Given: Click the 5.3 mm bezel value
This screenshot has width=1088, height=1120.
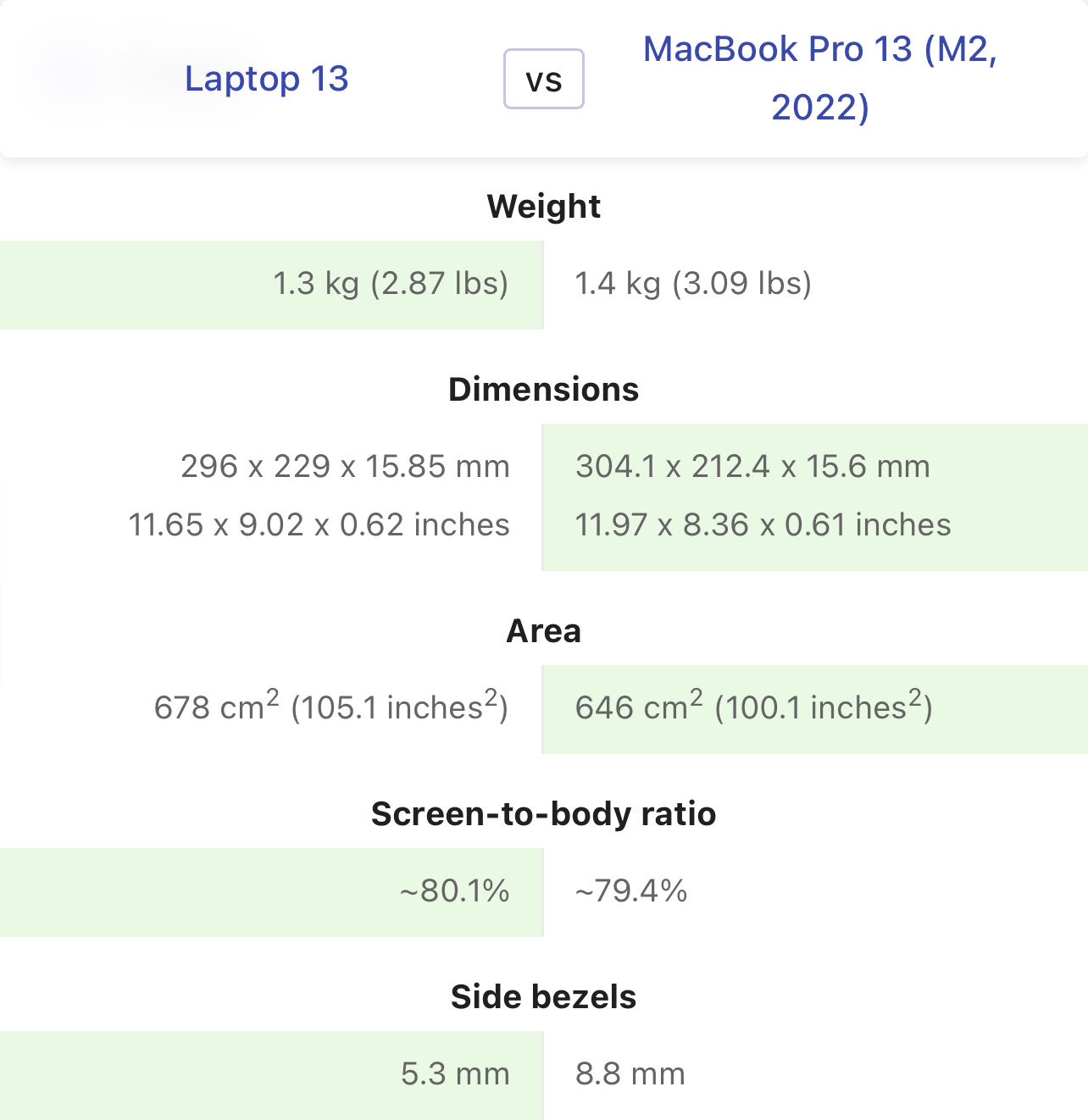Looking at the screenshot, I should pyautogui.click(x=455, y=1074).
